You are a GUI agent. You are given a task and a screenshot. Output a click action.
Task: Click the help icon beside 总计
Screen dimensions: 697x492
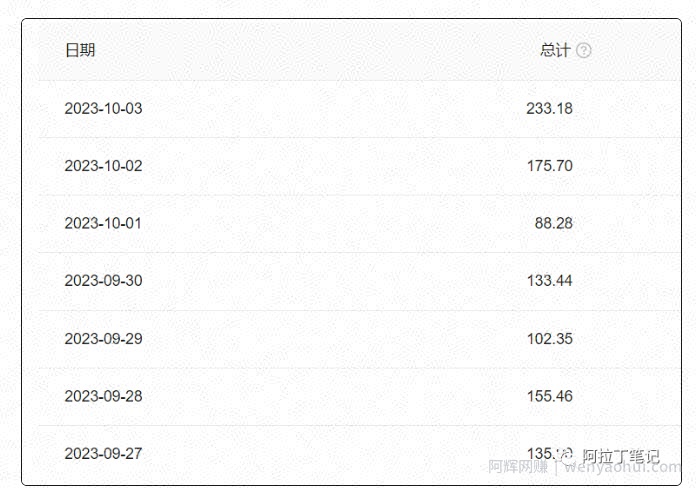584,50
